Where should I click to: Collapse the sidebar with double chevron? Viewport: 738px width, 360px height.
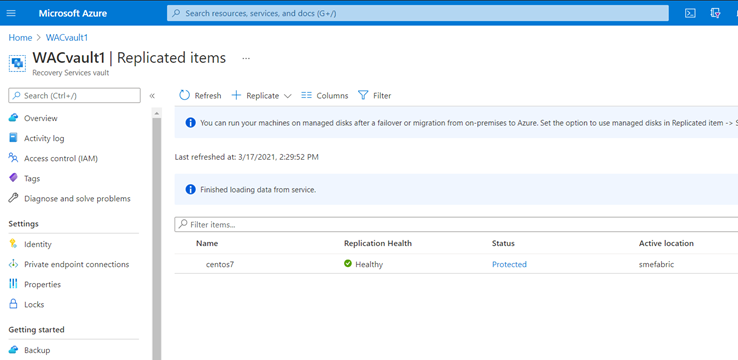tap(152, 96)
